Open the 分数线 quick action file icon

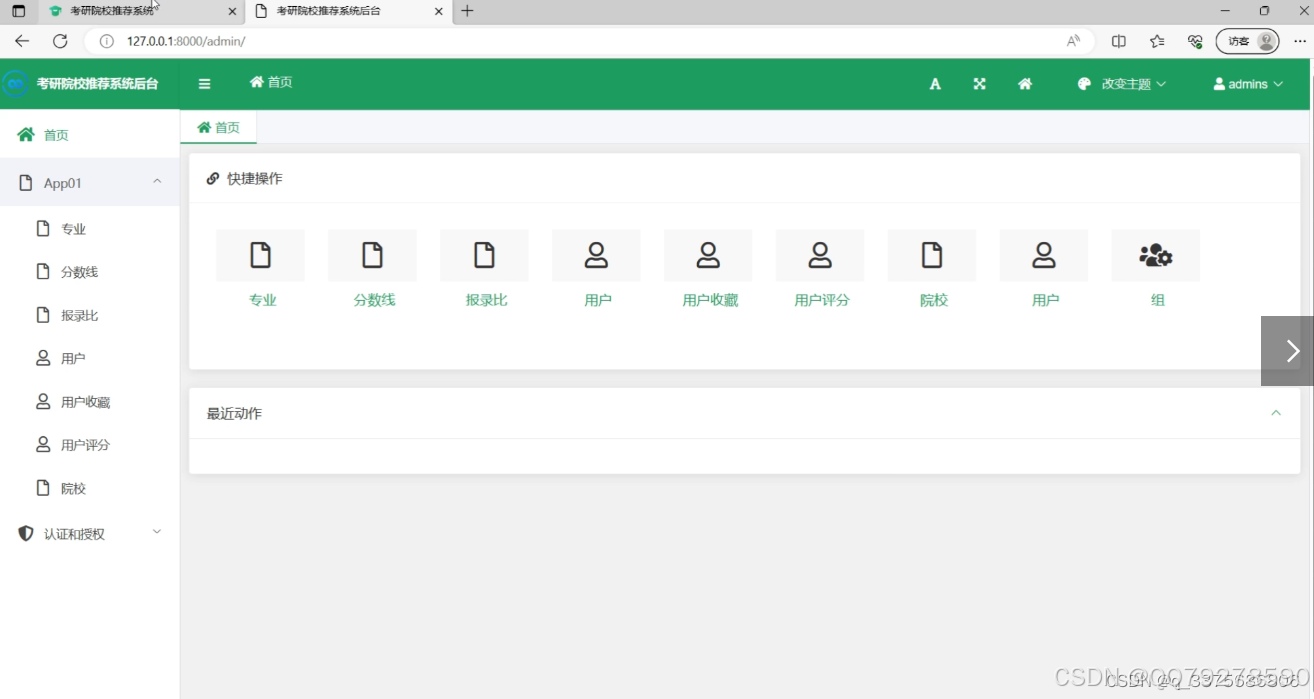(x=372, y=255)
